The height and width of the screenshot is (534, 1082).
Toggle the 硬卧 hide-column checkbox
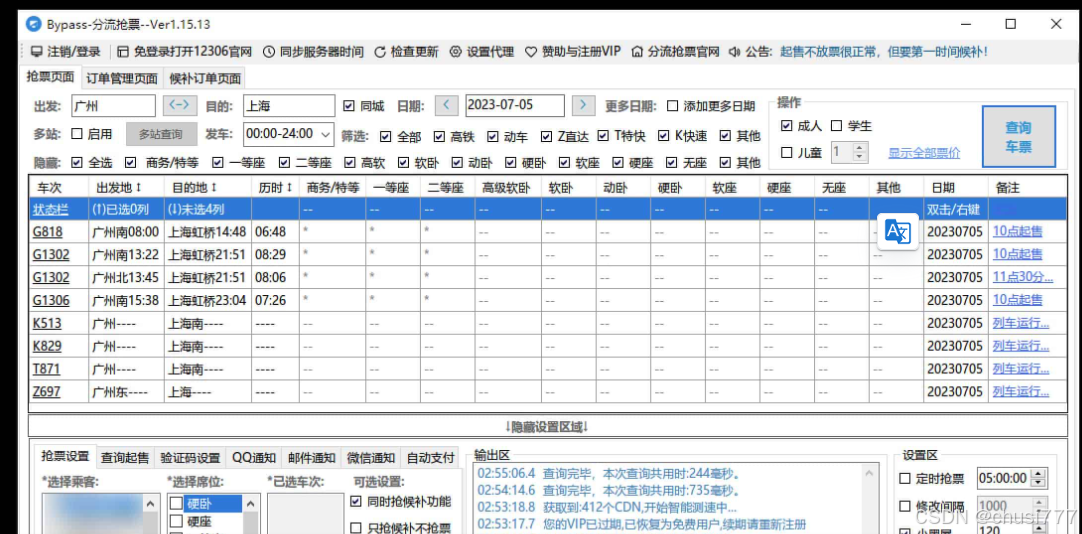click(511, 163)
